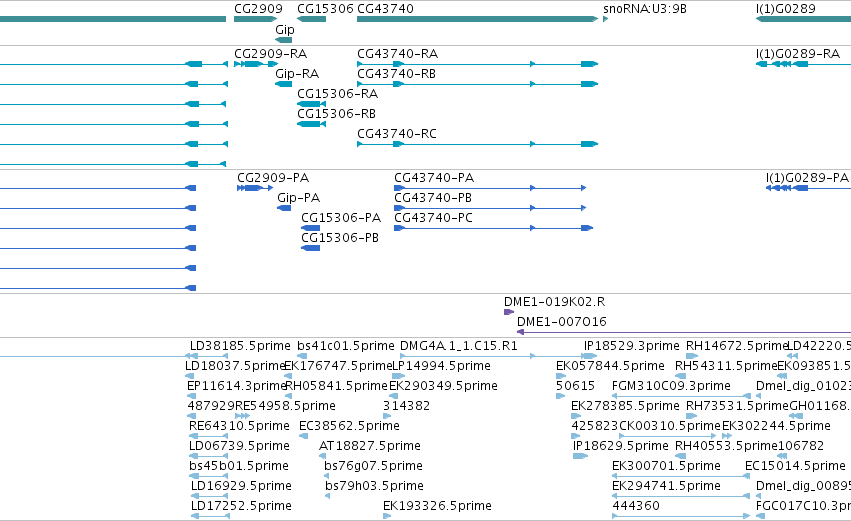This screenshot has width=851, height=521.
Task: Click the l(1)G0289-PA protein label
Action: point(807,178)
